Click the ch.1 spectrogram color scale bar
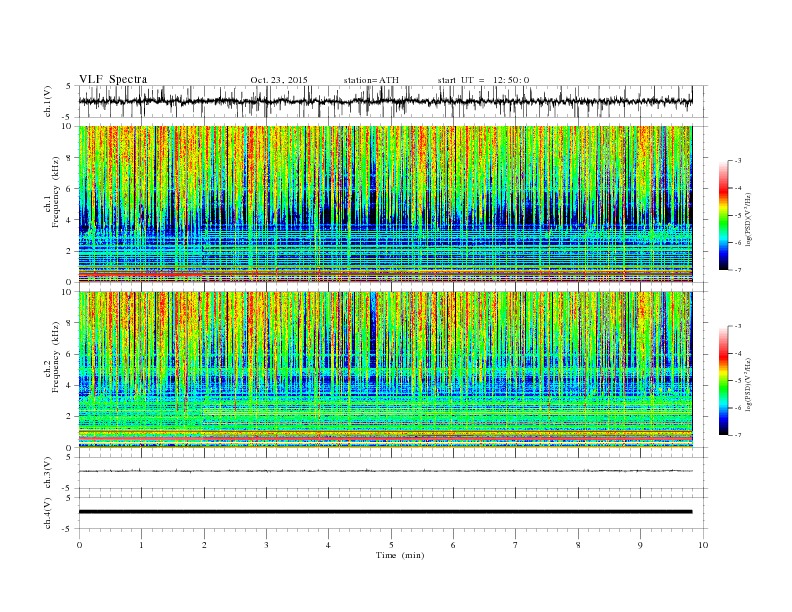Screen dimensions: 792x612 723,216
